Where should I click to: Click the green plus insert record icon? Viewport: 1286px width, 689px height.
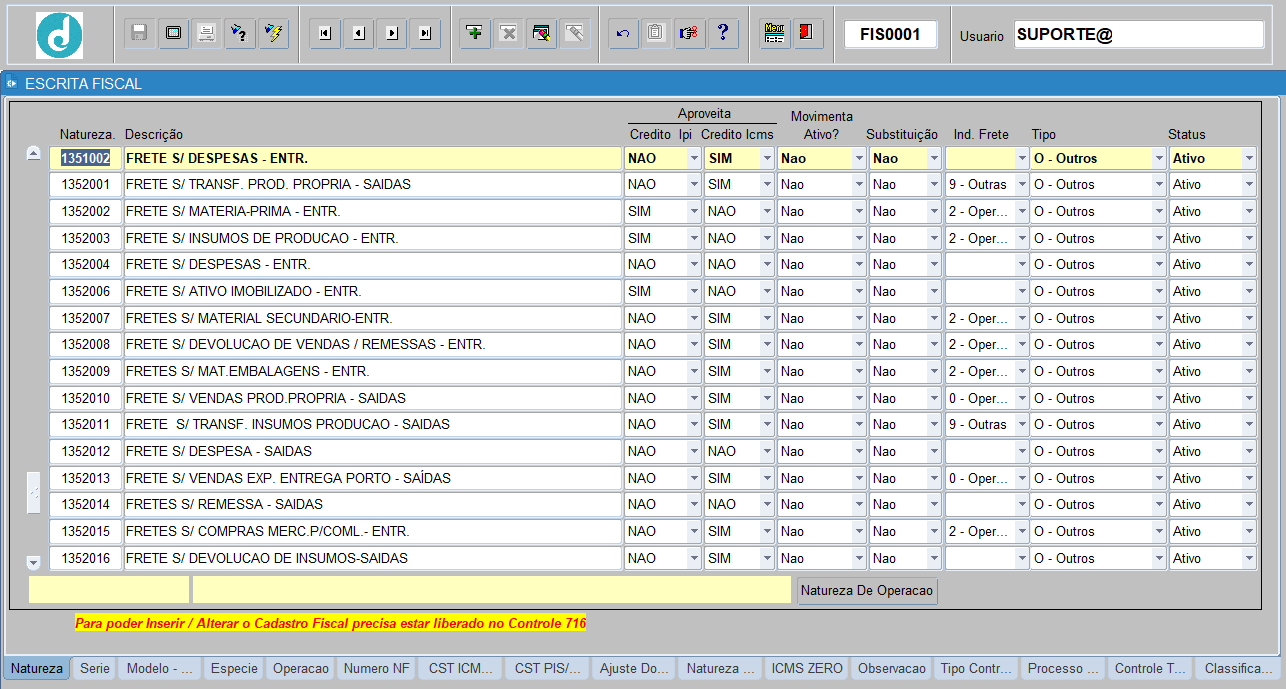point(475,34)
